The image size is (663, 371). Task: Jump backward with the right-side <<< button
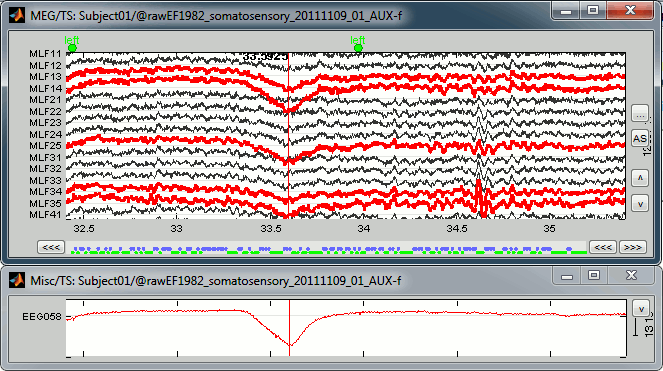click(x=603, y=247)
